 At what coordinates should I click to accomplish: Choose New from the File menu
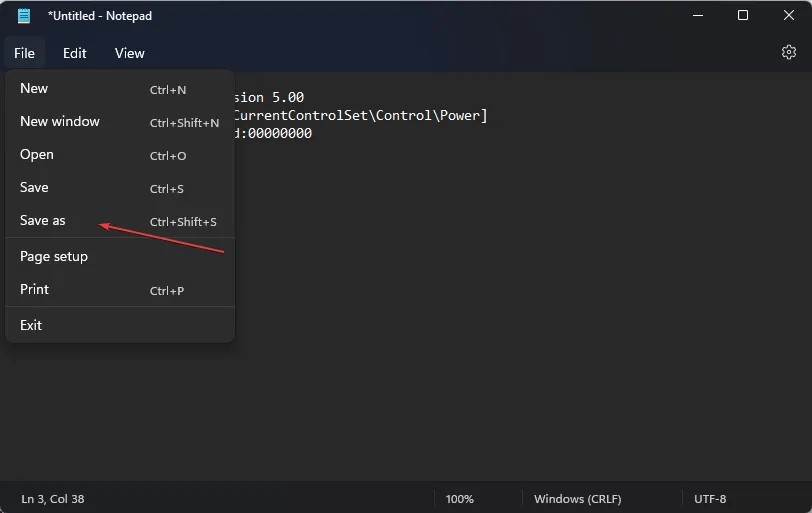(x=120, y=89)
